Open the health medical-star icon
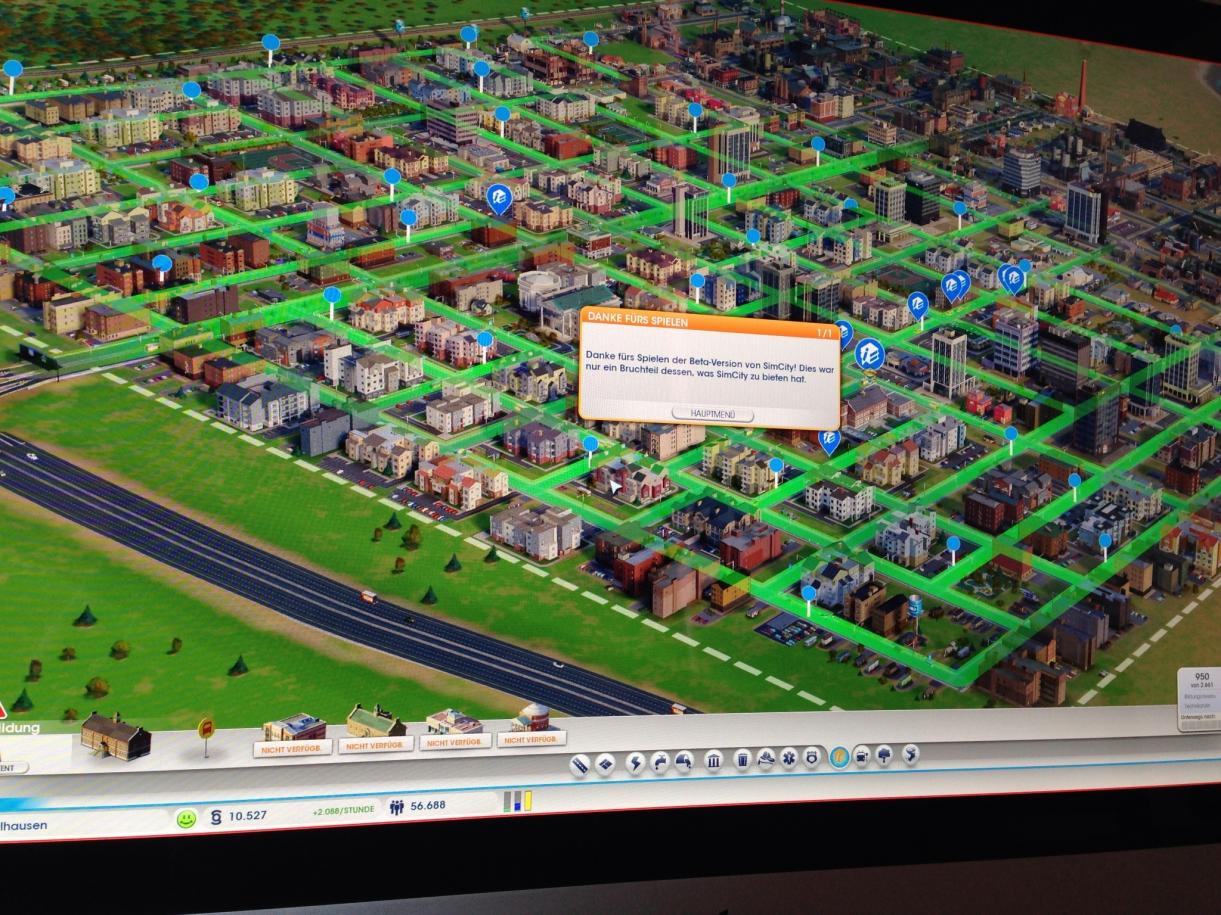 click(789, 758)
